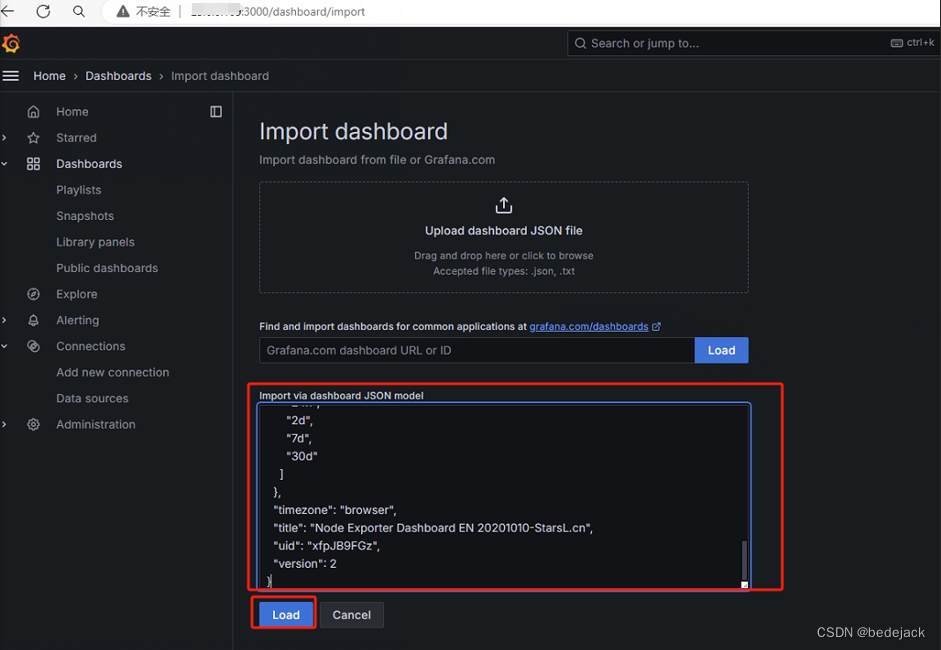The image size is (941, 650).
Task: Click the Upload dashboard JSON file dropzone
Action: 503,237
